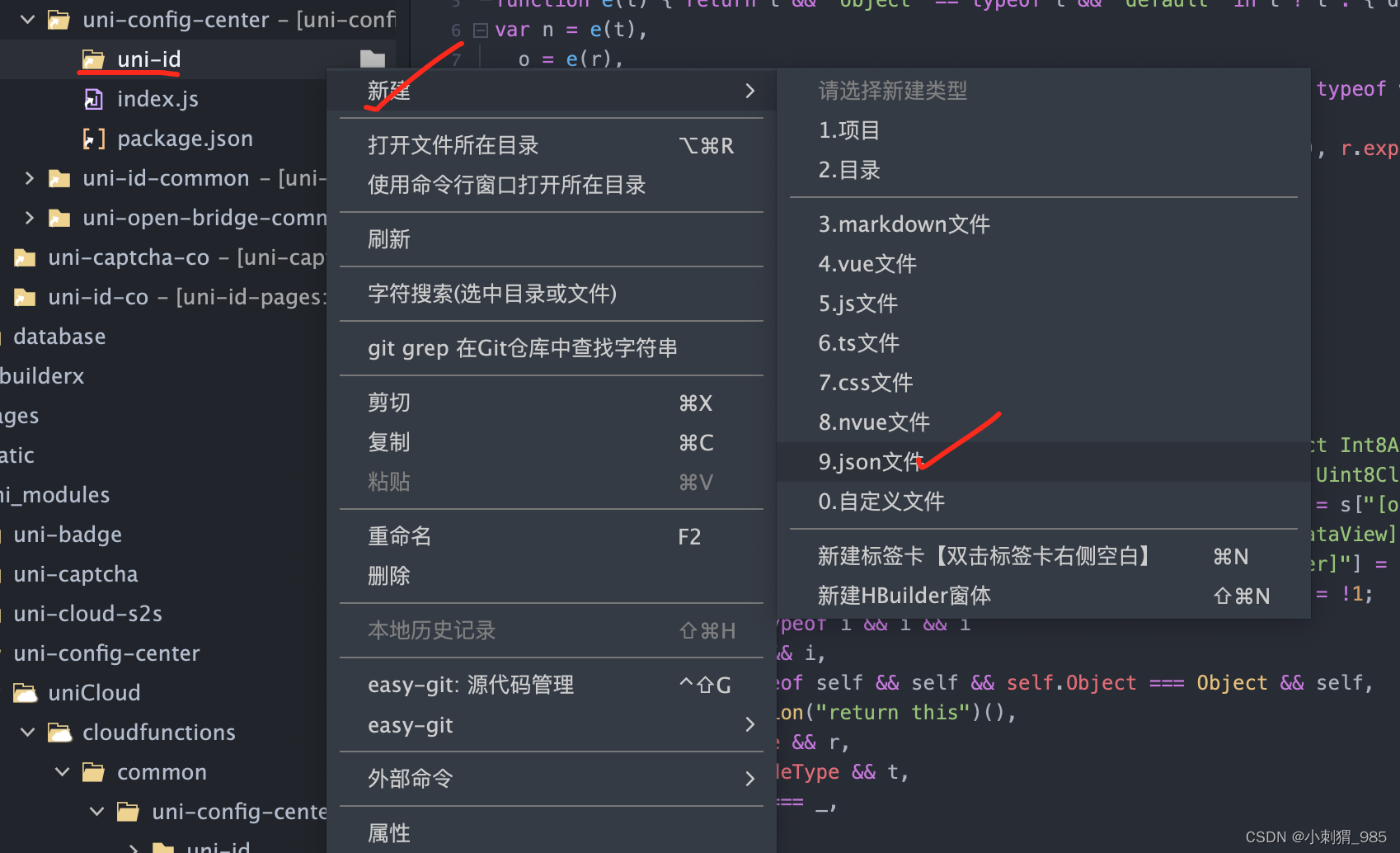Viewport: 1400px width, 853px height.
Task: Expand the uni-id-common folder
Action: pos(30,178)
